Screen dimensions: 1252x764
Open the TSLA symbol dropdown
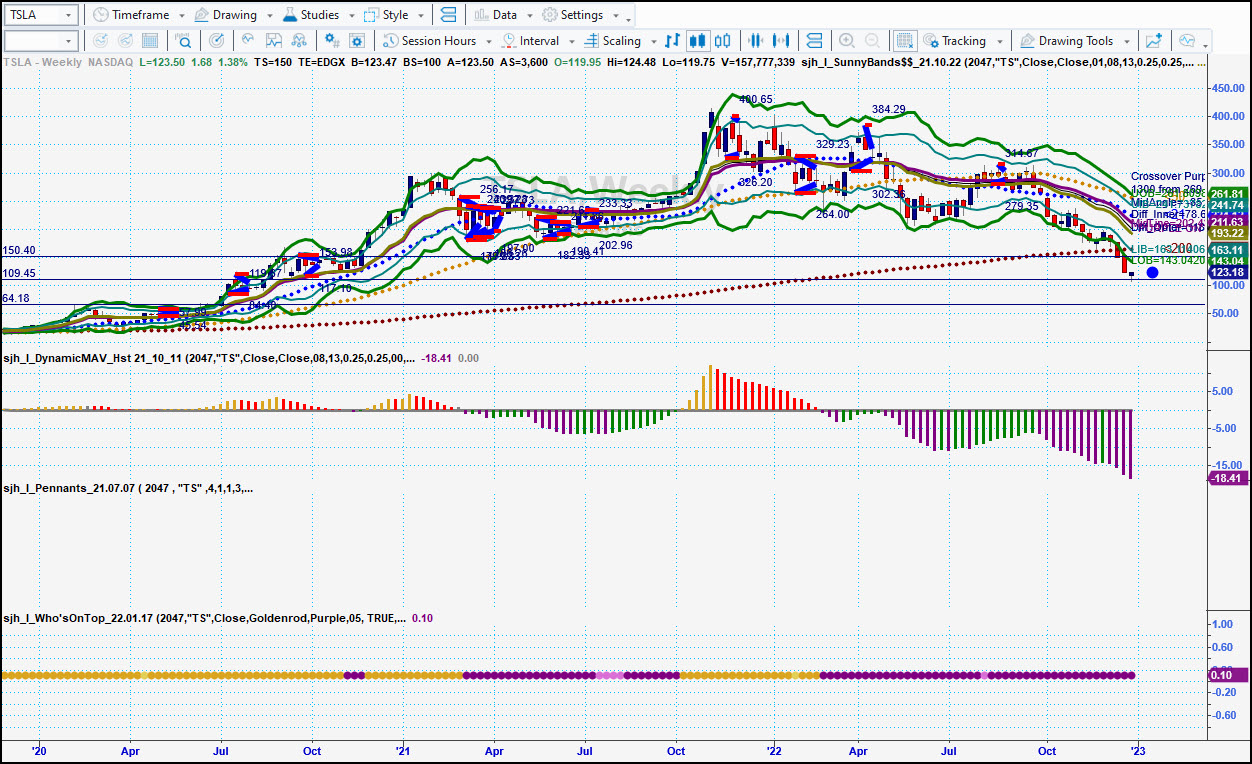[x=68, y=15]
